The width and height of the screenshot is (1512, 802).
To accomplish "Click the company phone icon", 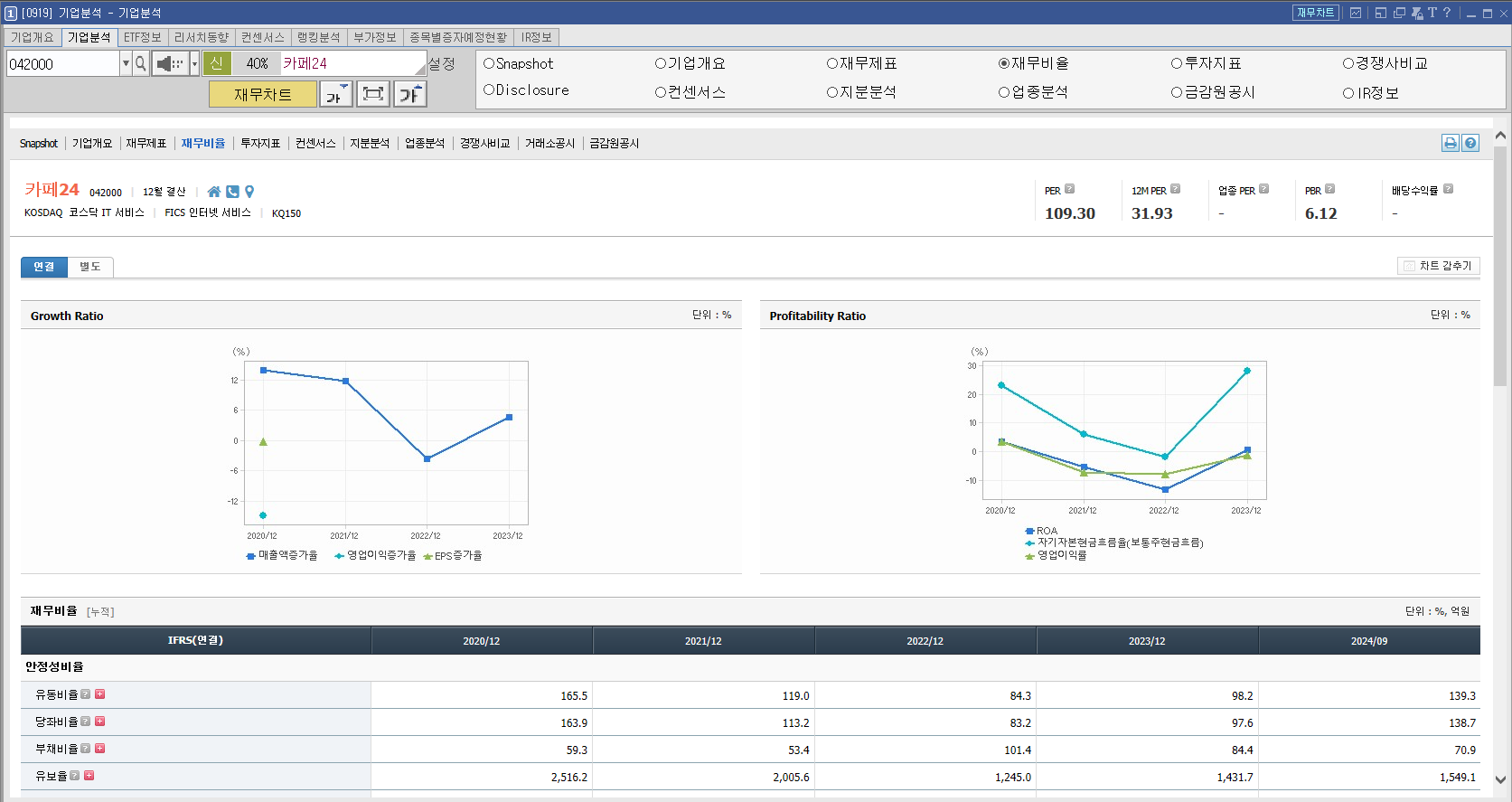I will click(232, 192).
